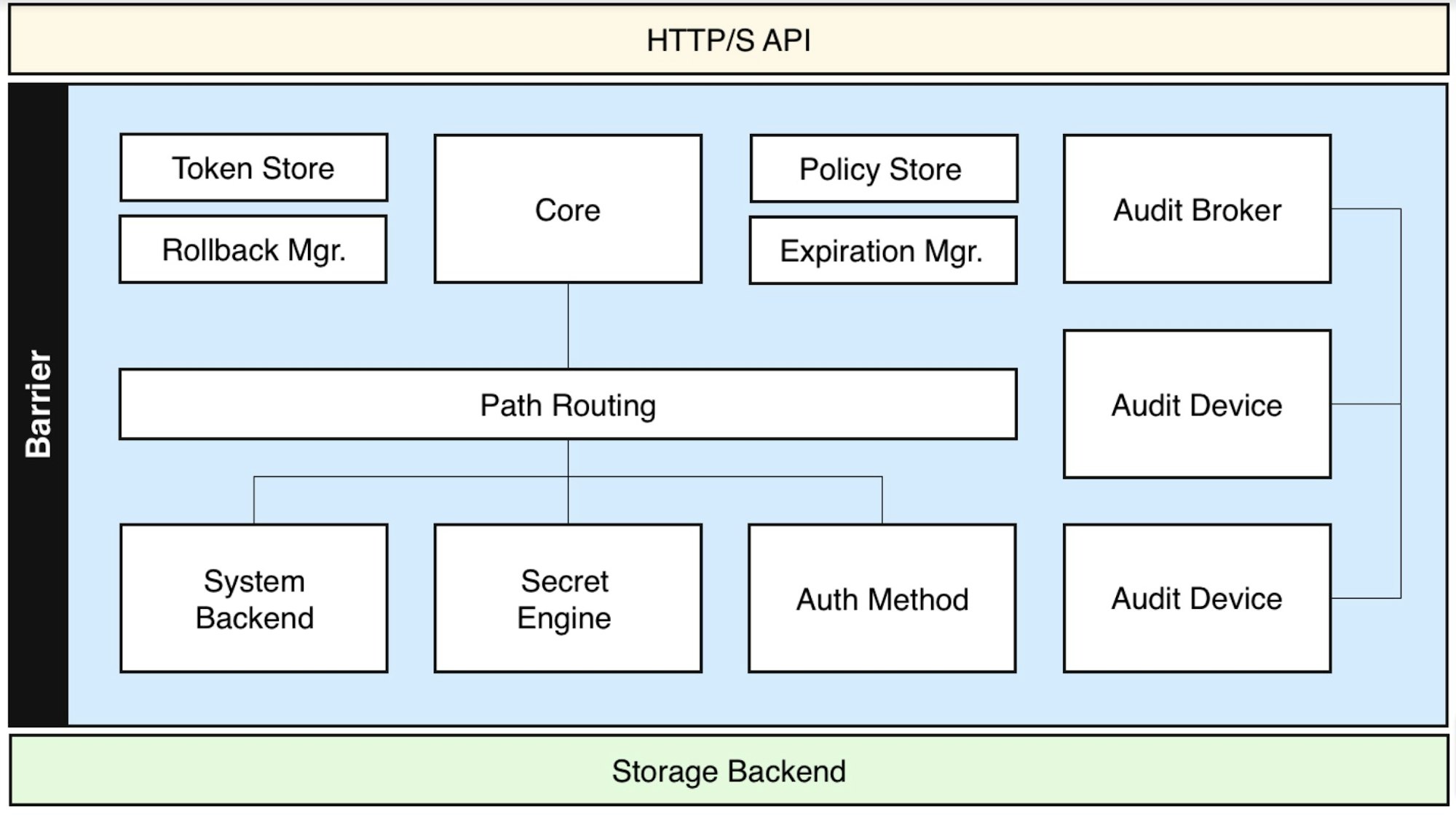Click the connector from Path Routing to System Backend
Viewport: 1456px width, 815px height.
pyautogui.click(x=255, y=503)
